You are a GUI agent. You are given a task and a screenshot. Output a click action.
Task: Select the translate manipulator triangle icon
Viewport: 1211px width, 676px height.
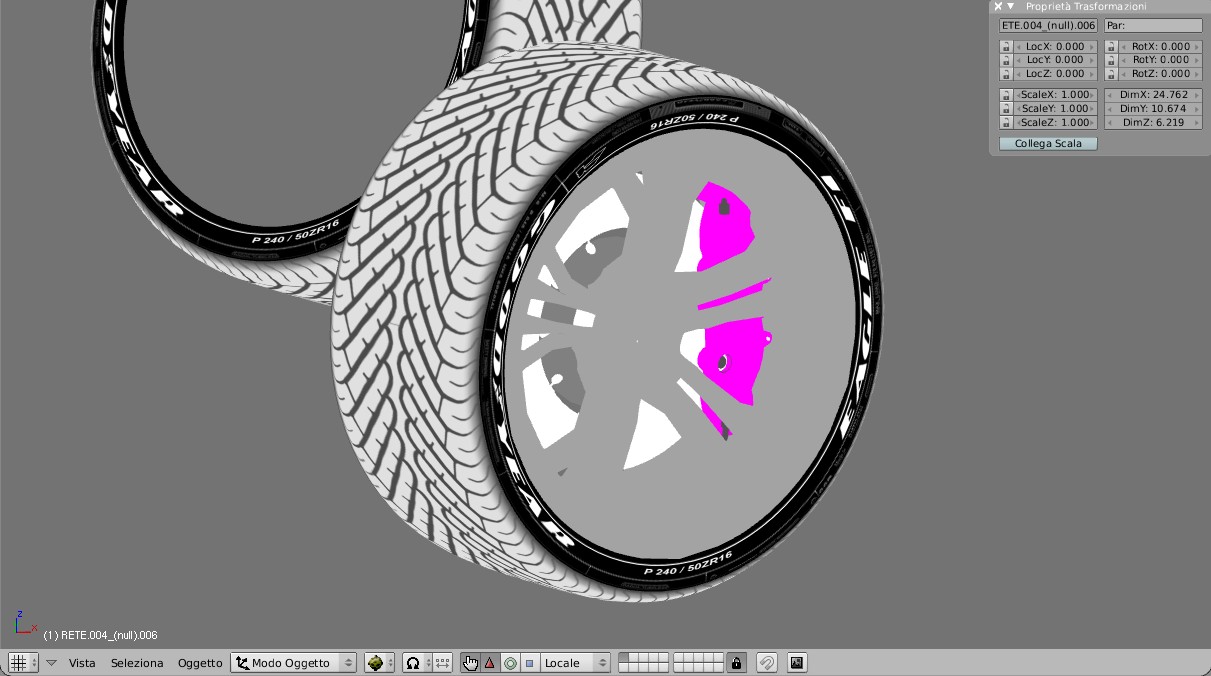[x=490, y=663]
